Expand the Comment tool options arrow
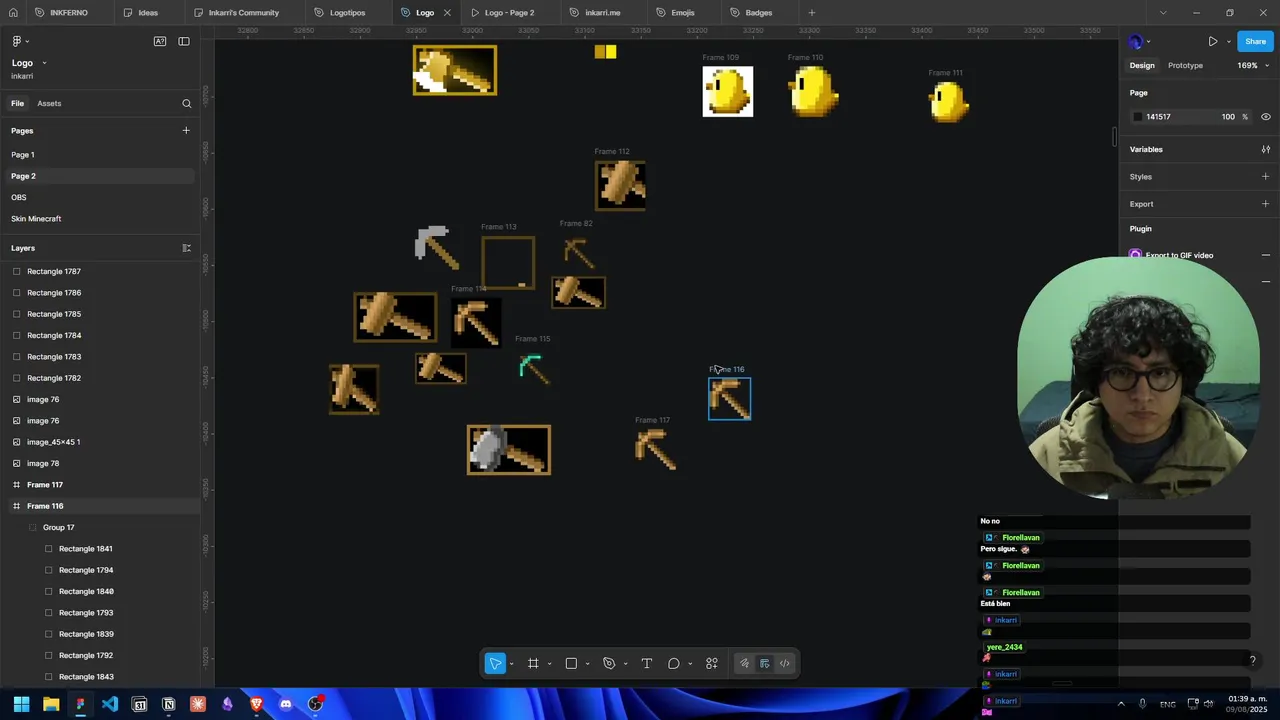The width and height of the screenshot is (1280, 720). (690, 664)
